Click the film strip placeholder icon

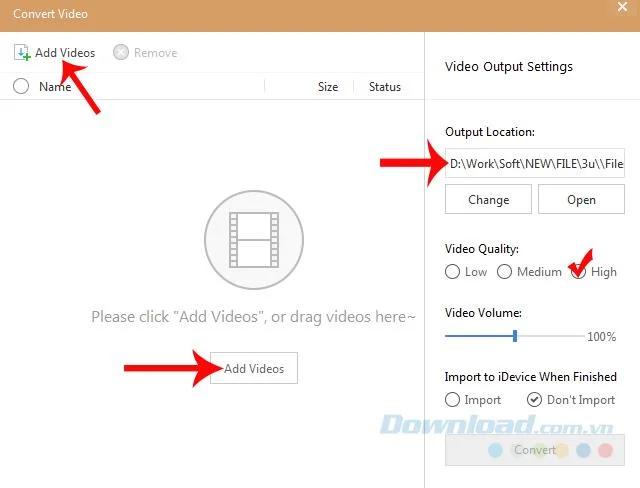(254, 240)
